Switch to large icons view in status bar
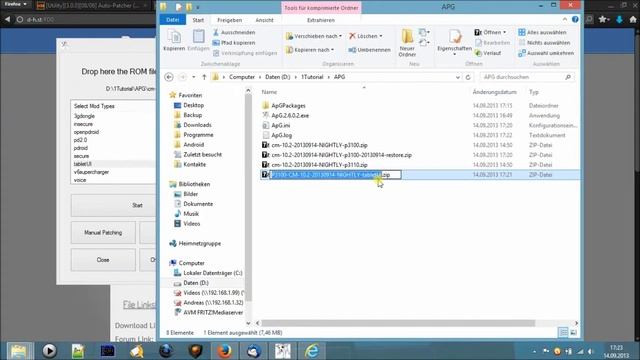Image resolution: width=640 pixels, height=360 pixels. [x=573, y=333]
